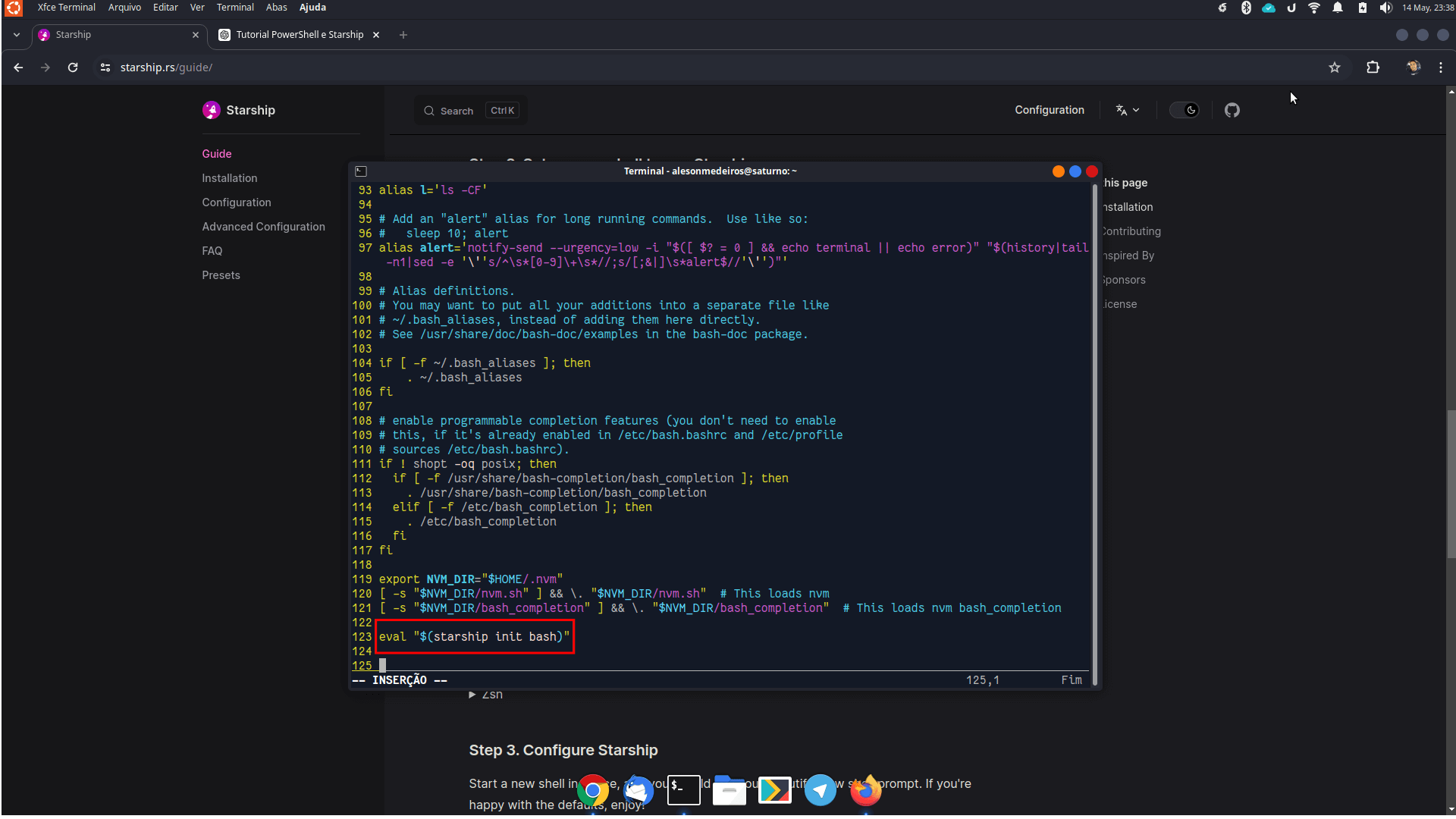Jump to Contributing section on this page
This screenshot has width=1456, height=819.
pos(1131,231)
